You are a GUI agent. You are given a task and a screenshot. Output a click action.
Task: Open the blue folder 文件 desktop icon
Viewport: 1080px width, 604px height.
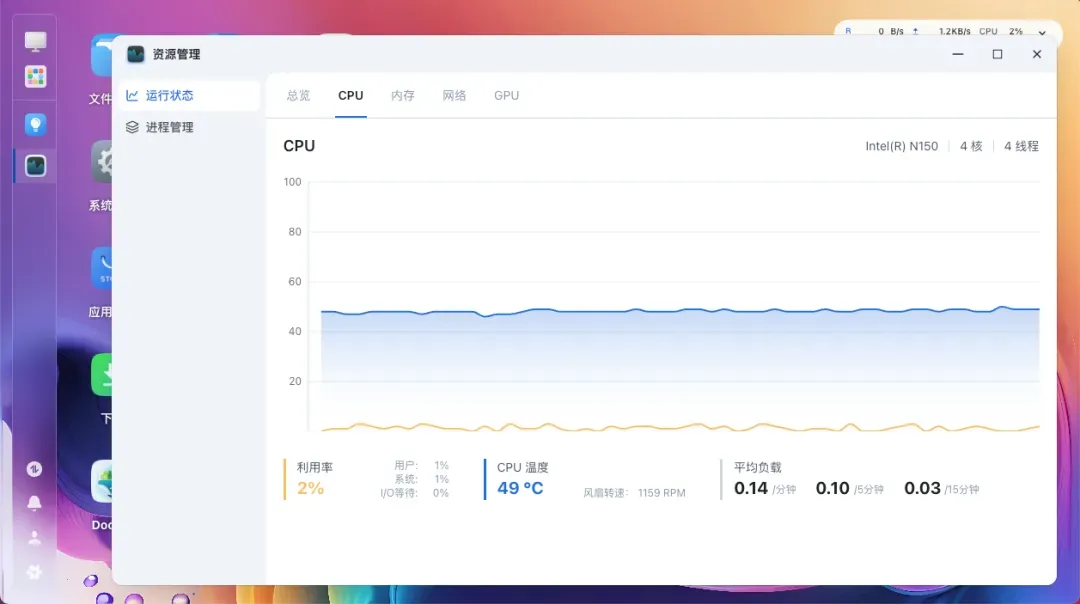point(101,56)
